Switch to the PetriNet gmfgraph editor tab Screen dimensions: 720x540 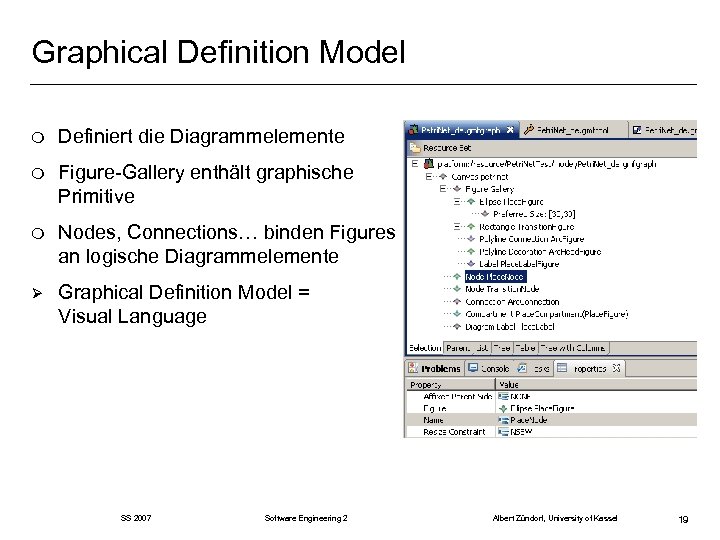(x=462, y=130)
